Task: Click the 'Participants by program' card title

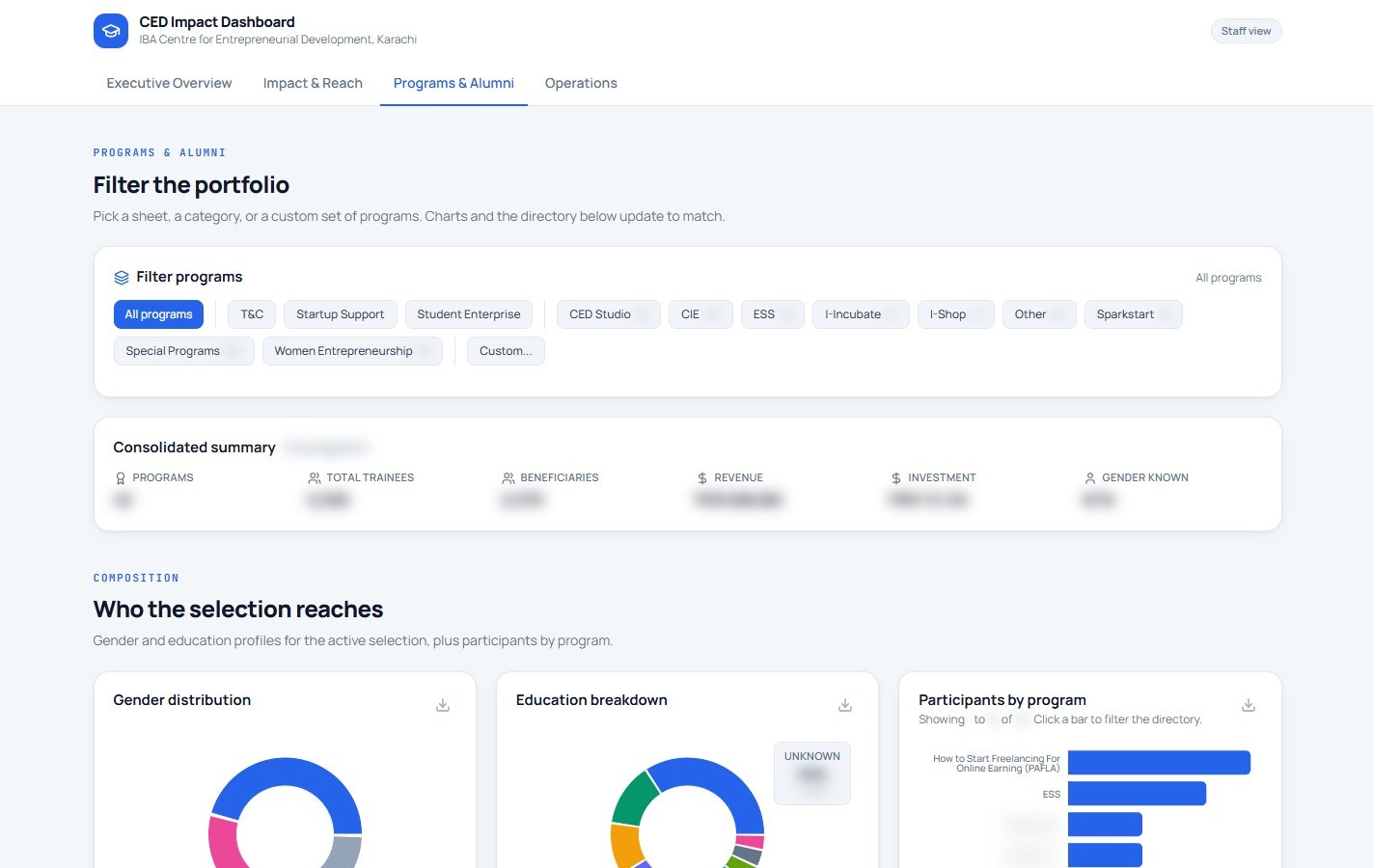Action: [1002, 700]
